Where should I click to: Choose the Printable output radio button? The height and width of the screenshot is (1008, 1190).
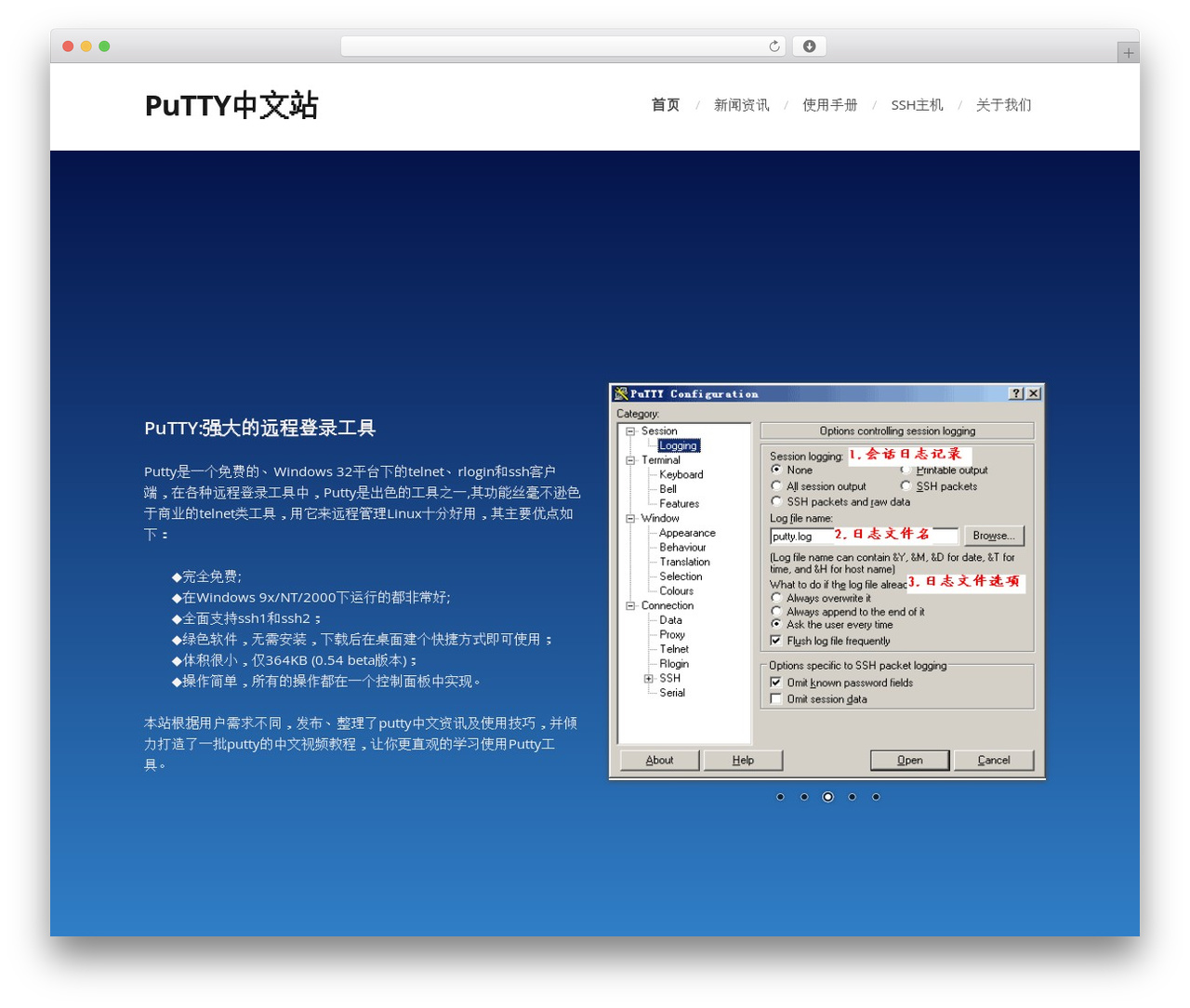tap(905, 470)
